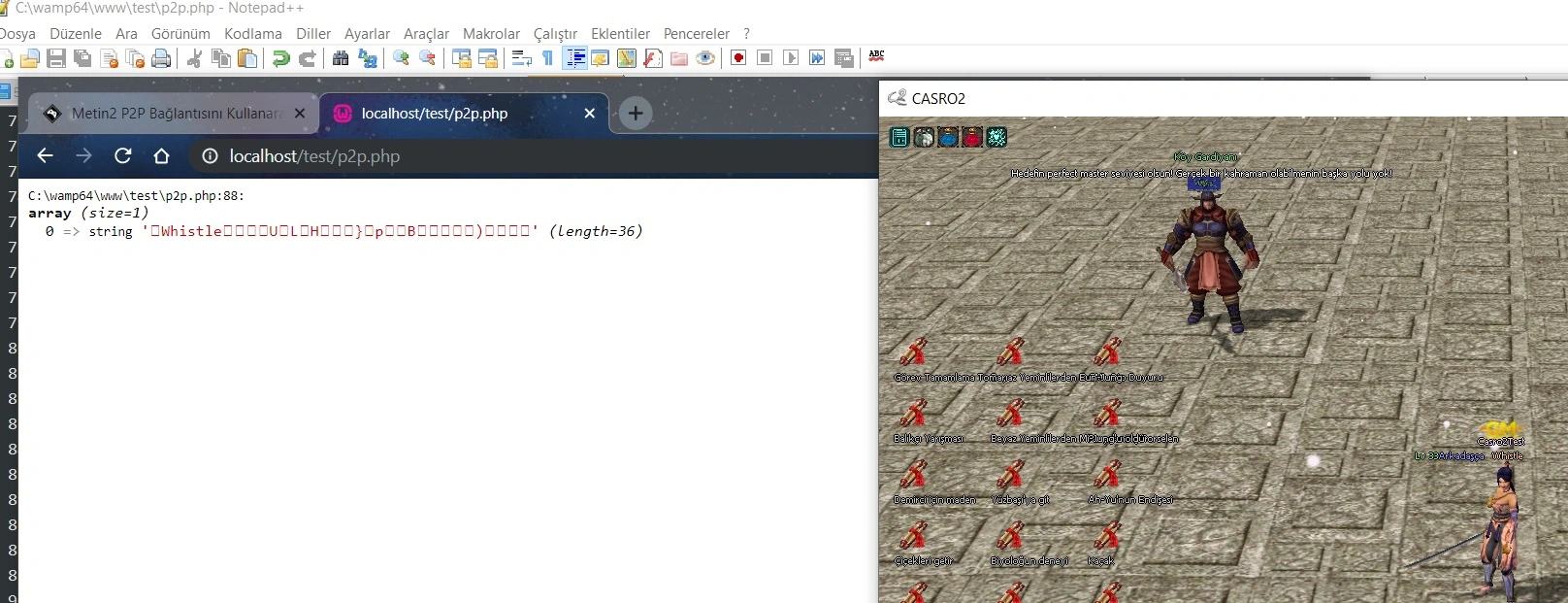Toggle show all characters pilcrow icon
1568x603 pixels.
pos(547,58)
